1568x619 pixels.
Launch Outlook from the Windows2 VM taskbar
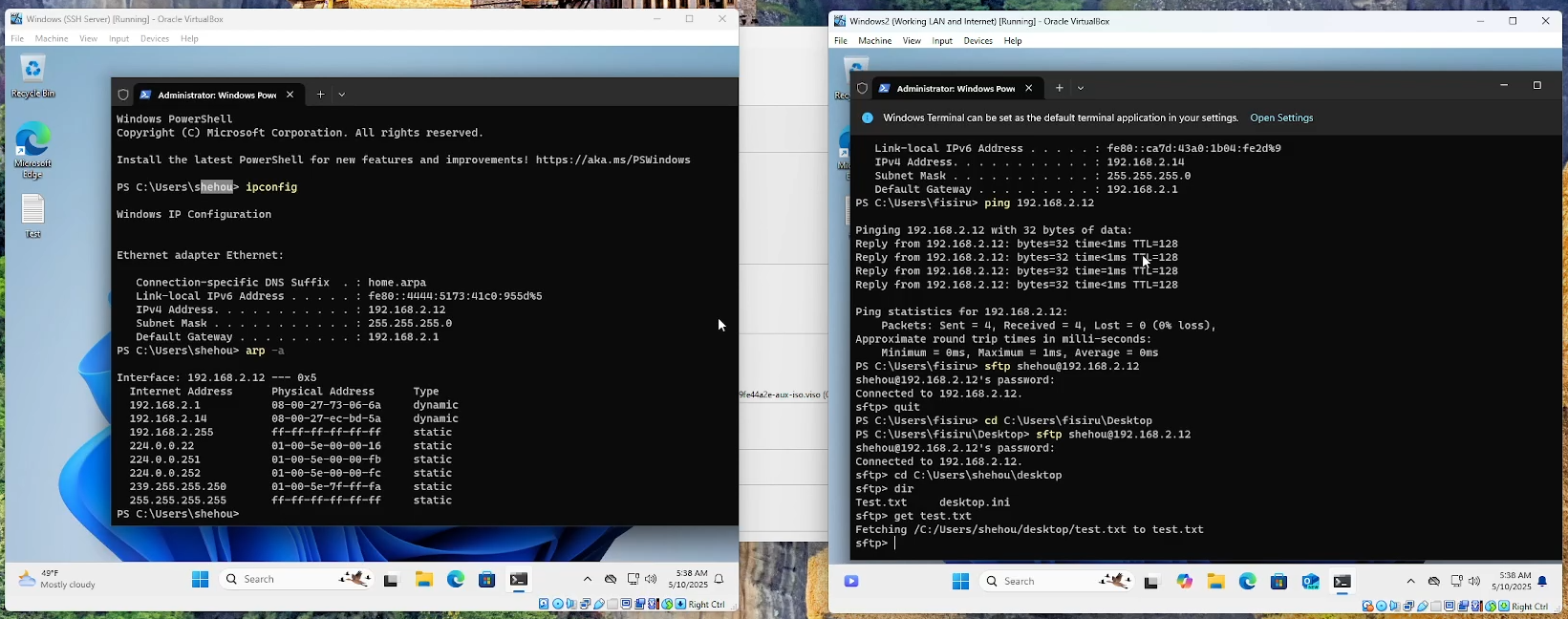click(1310, 582)
